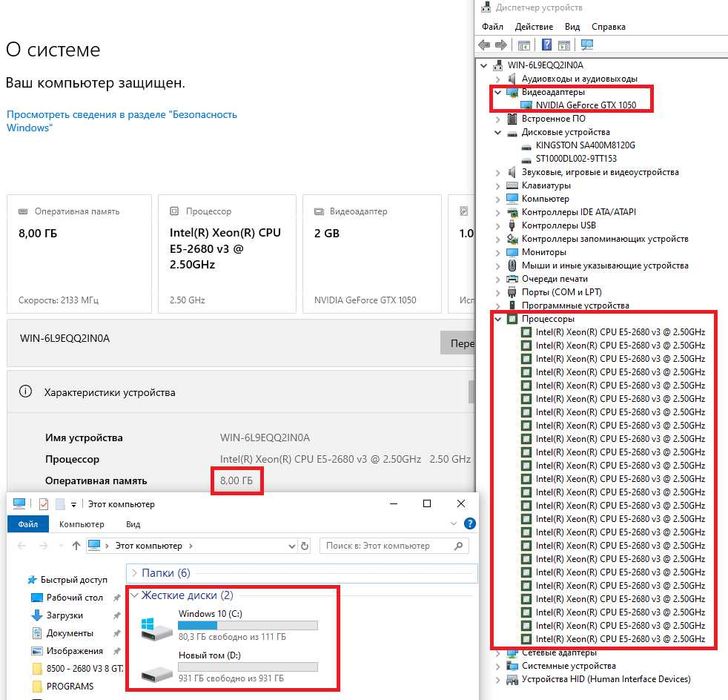This screenshot has width=728, height=700.
Task: Click the Видеоадаптер 2 GB card
Action: click(x=372, y=254)
